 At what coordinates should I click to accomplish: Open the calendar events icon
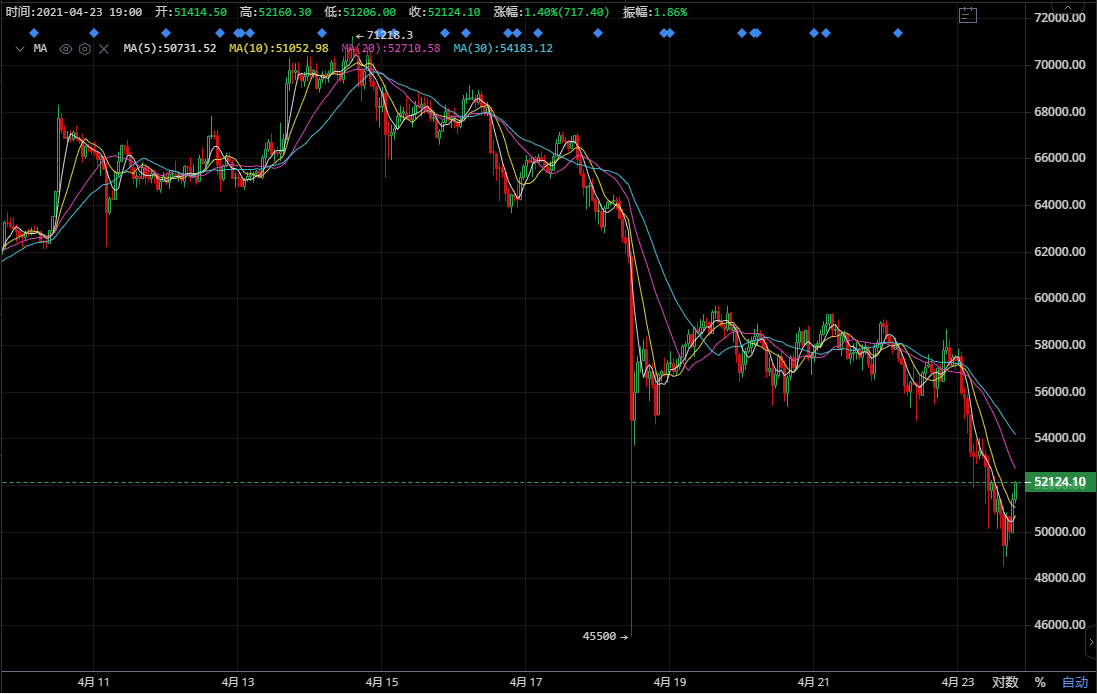(x=967, y=14)
